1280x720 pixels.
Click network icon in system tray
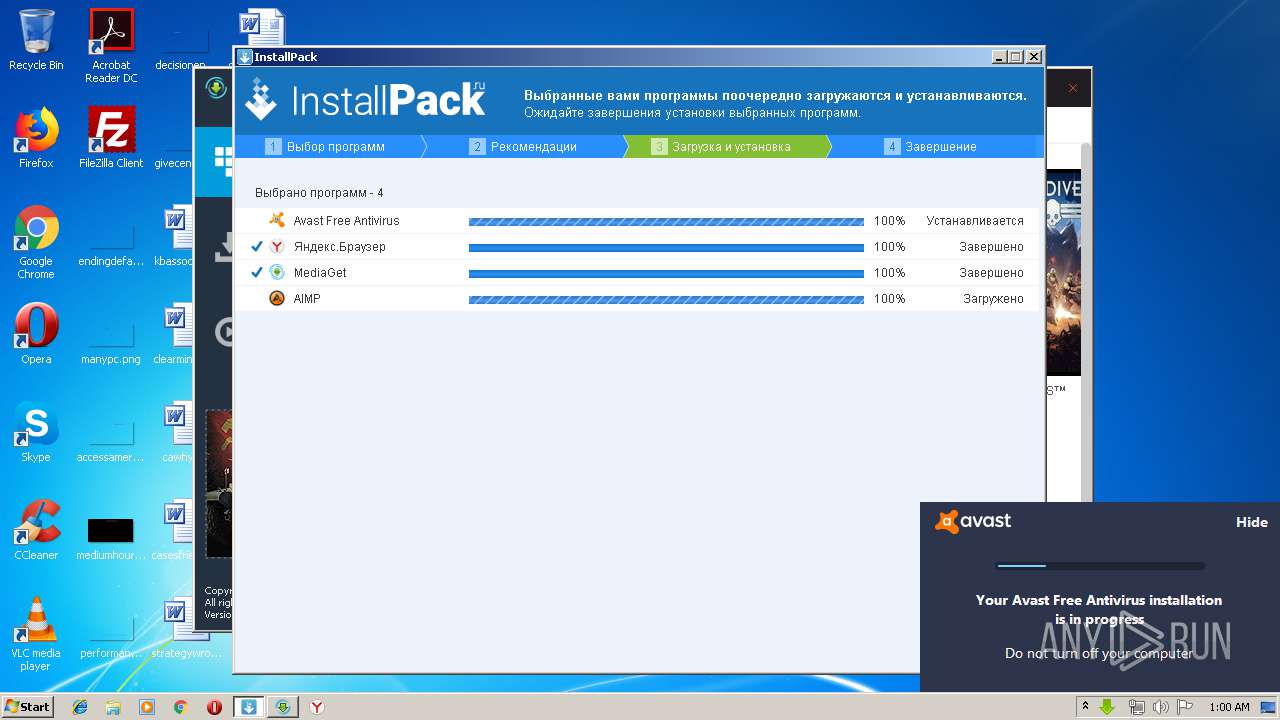(x=1136, y=707)
